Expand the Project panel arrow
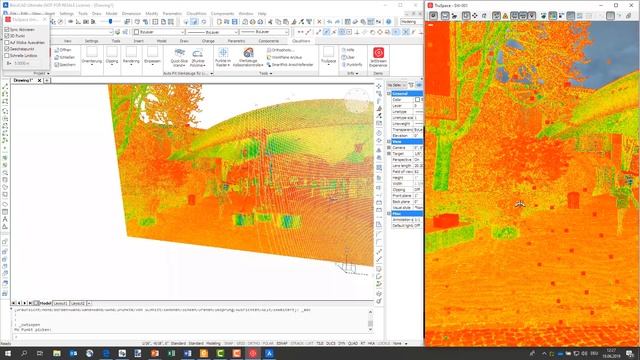The height and width of the screenshot is (360, 640). point(48,73)
